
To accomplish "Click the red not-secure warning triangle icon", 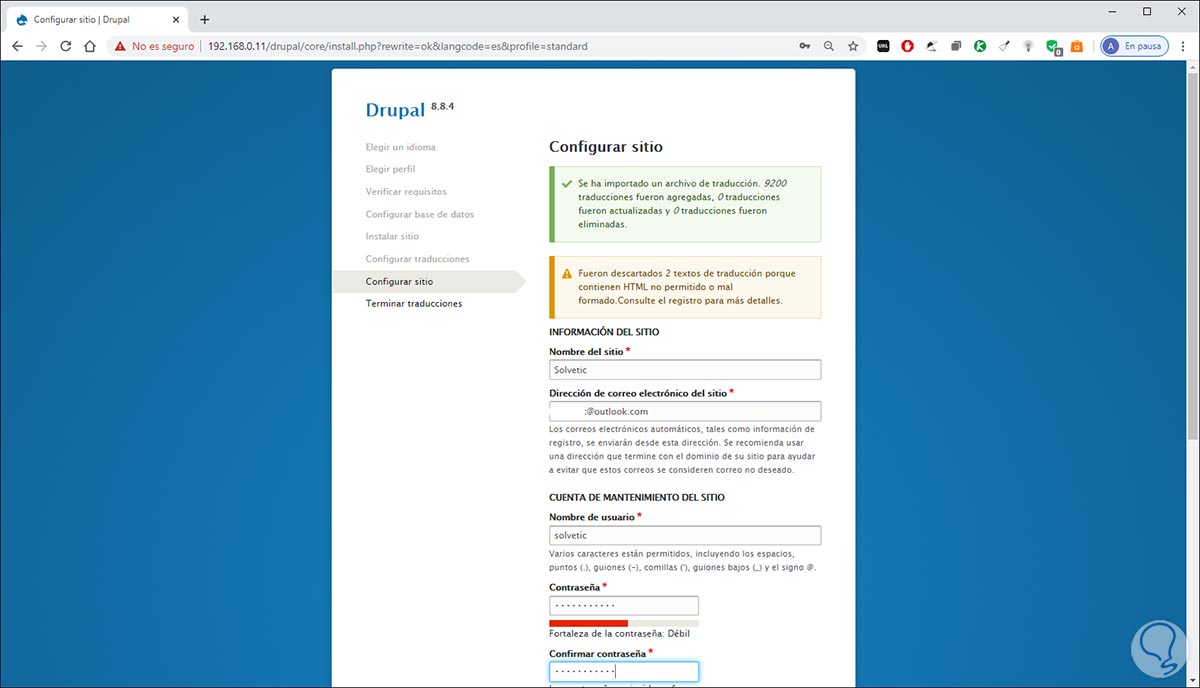I will [x=120, y=46].
